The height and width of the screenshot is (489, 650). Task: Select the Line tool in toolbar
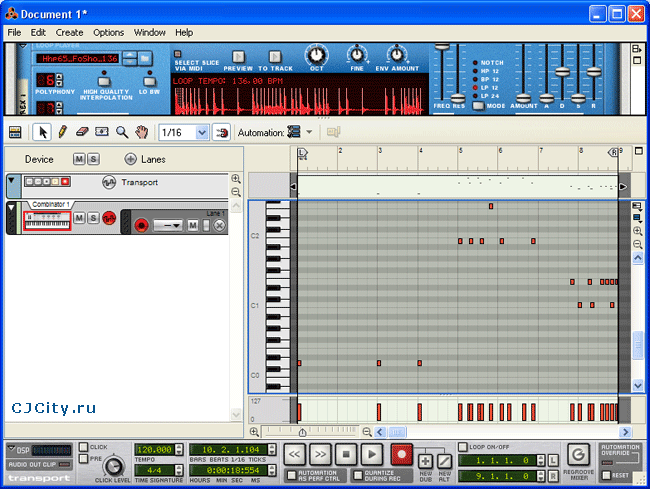pyautogui.click(x=102, y=132)
